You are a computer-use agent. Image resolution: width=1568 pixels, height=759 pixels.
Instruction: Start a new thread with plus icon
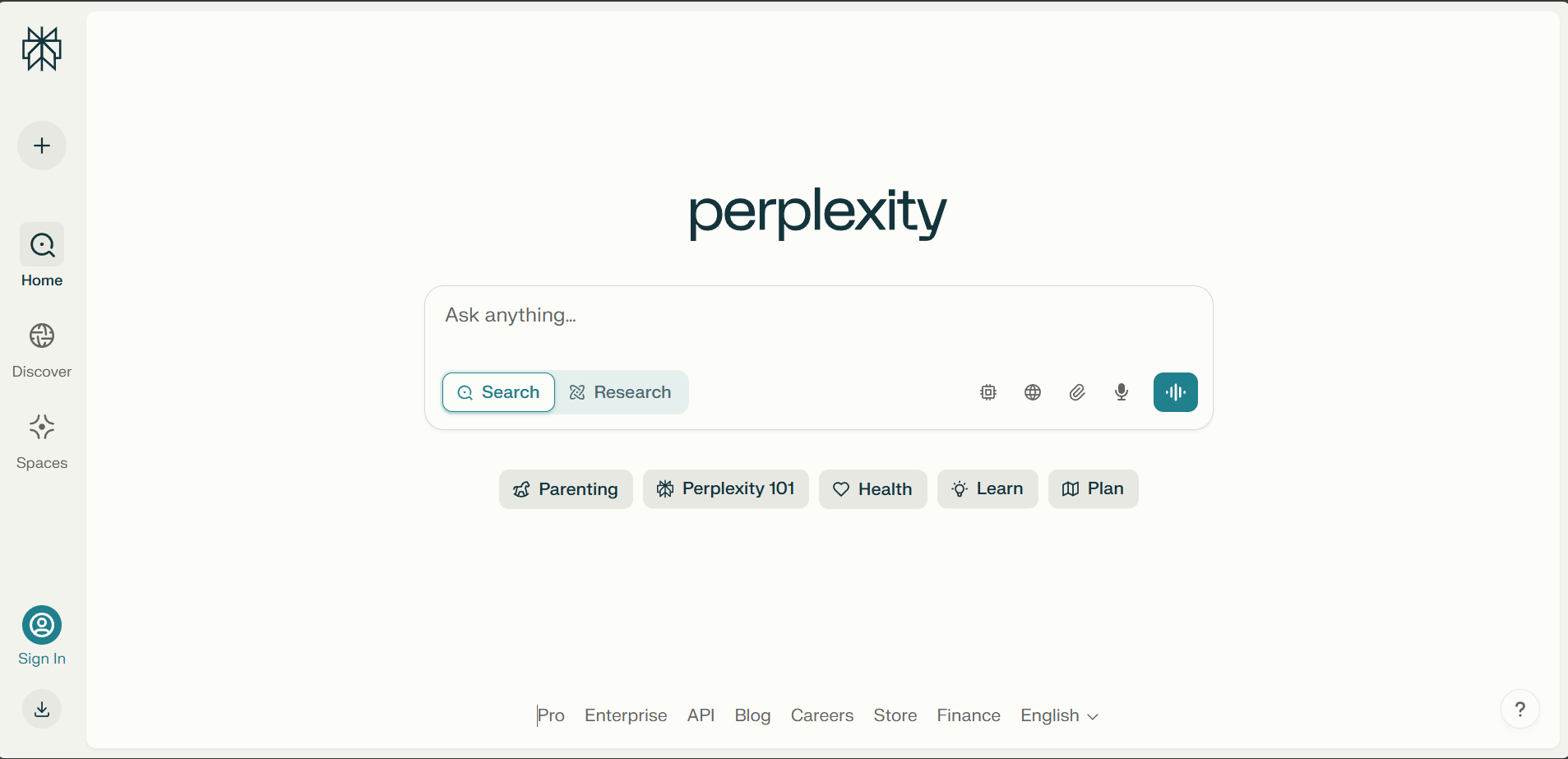pyautogui.click(x=42, y=146)
